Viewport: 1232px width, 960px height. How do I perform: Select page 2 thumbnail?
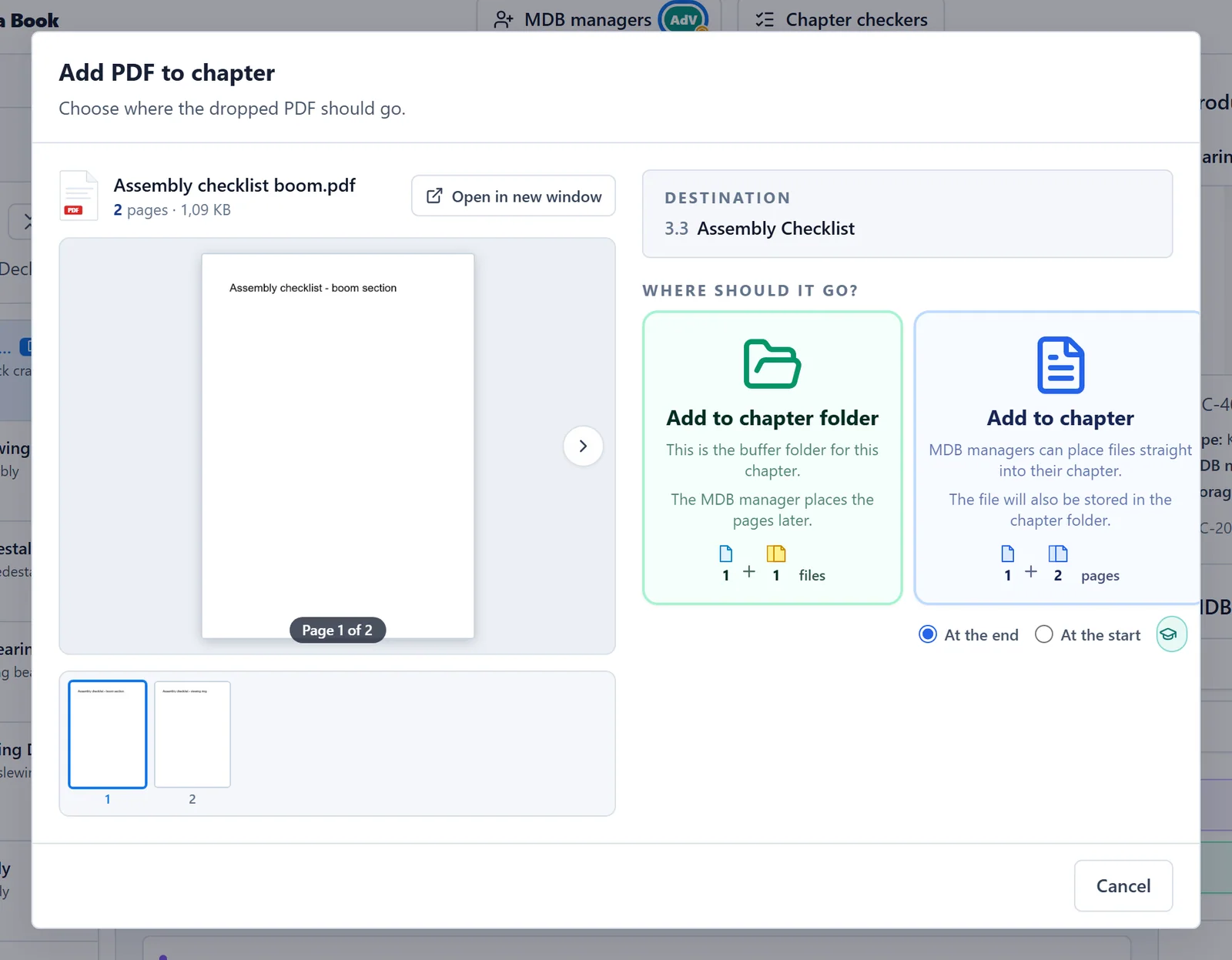192,734
